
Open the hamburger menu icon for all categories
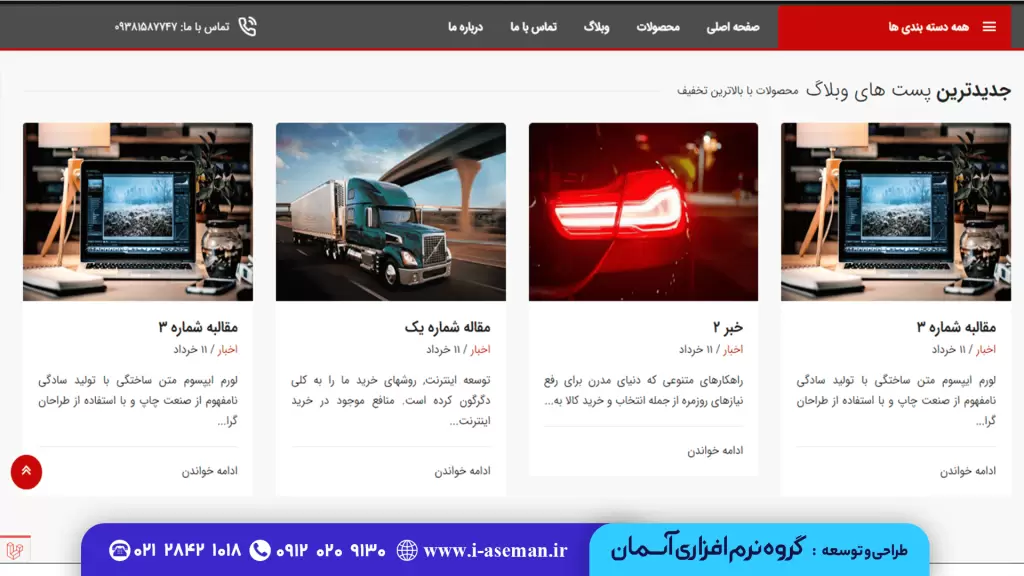click(x=989, y=27)
